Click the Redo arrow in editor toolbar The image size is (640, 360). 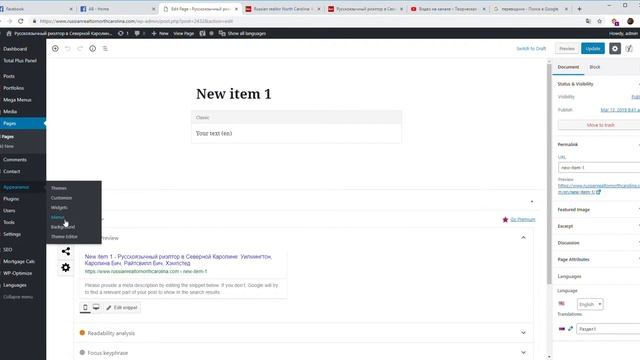[x=80, y=49]
